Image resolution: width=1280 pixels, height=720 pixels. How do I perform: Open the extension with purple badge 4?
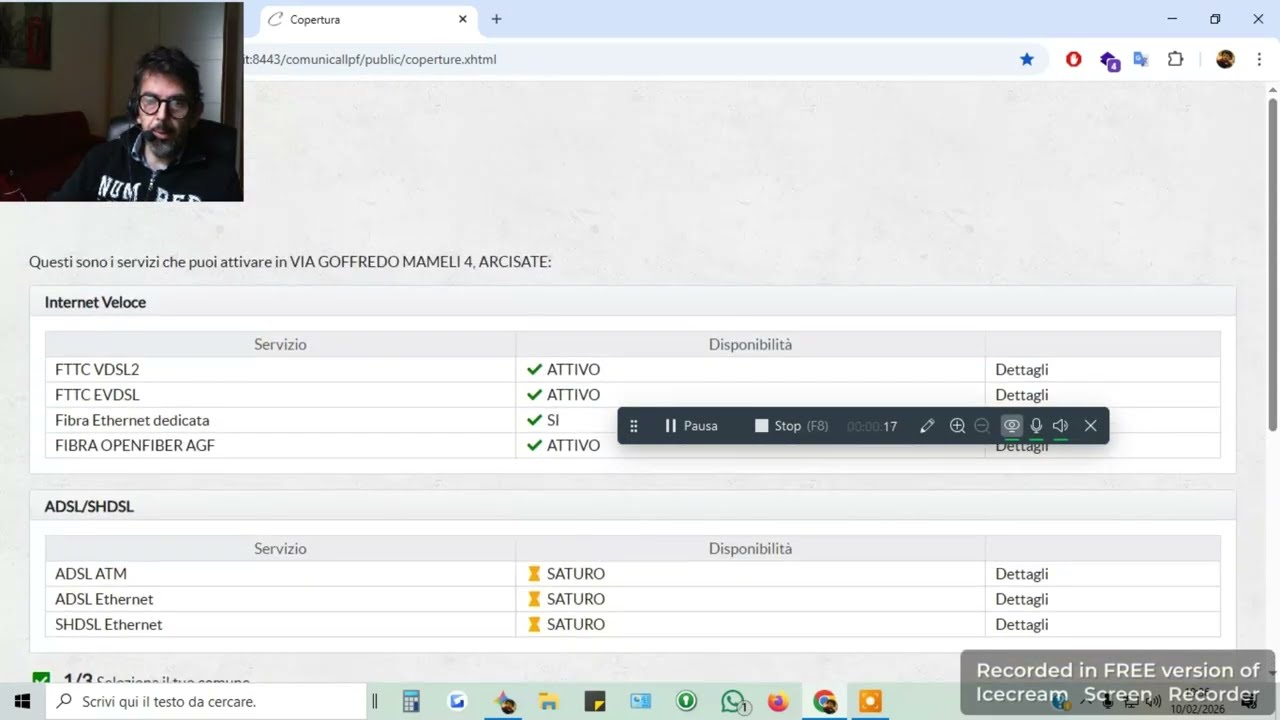(x=1108, y=60)
